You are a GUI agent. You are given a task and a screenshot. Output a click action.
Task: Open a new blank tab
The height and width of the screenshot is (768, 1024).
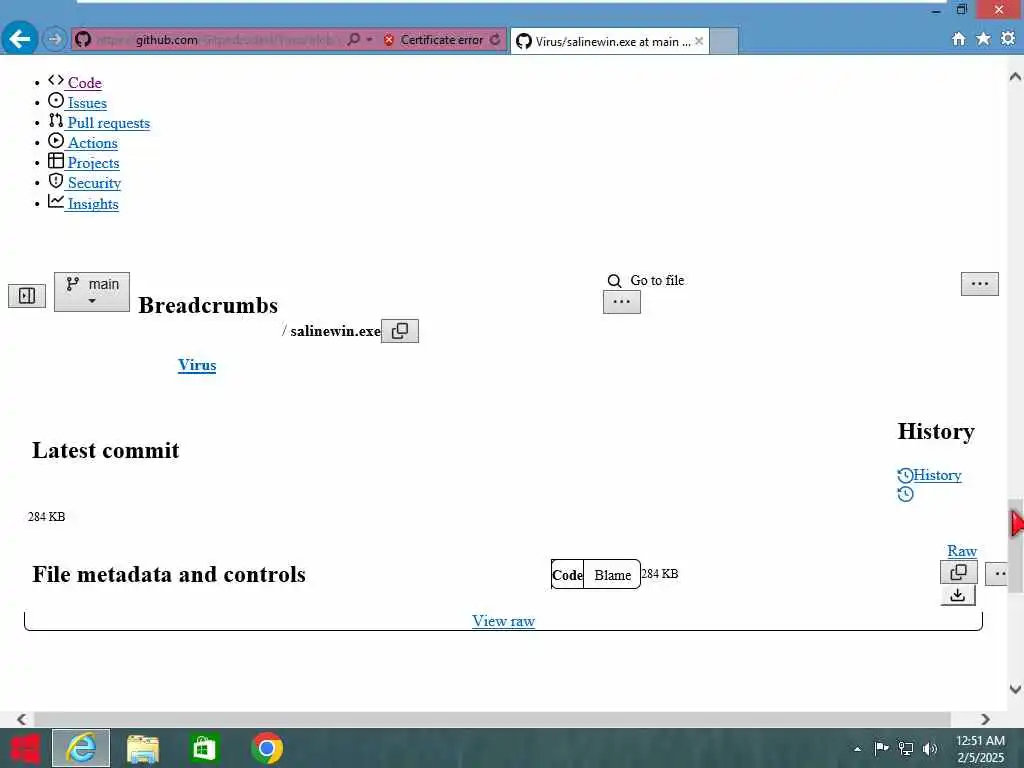pyautogui.click(x=724, y=41)
